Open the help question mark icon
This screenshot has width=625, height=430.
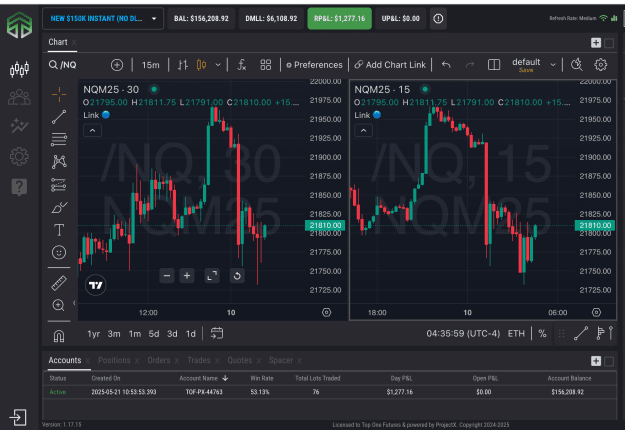[x=19, y=186]
